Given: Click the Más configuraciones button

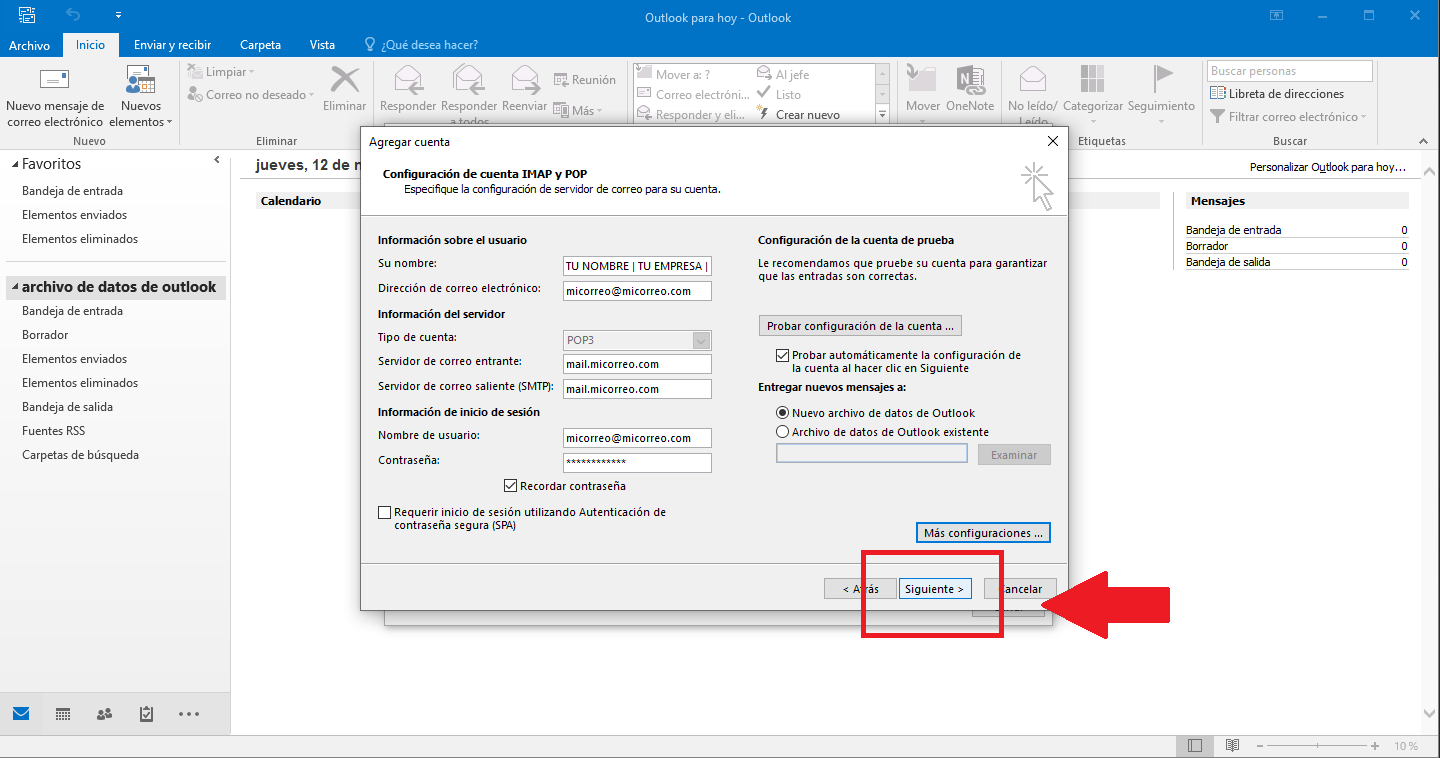Looking at the screenshot, I should pyautogui.click(x=983, y=533).
